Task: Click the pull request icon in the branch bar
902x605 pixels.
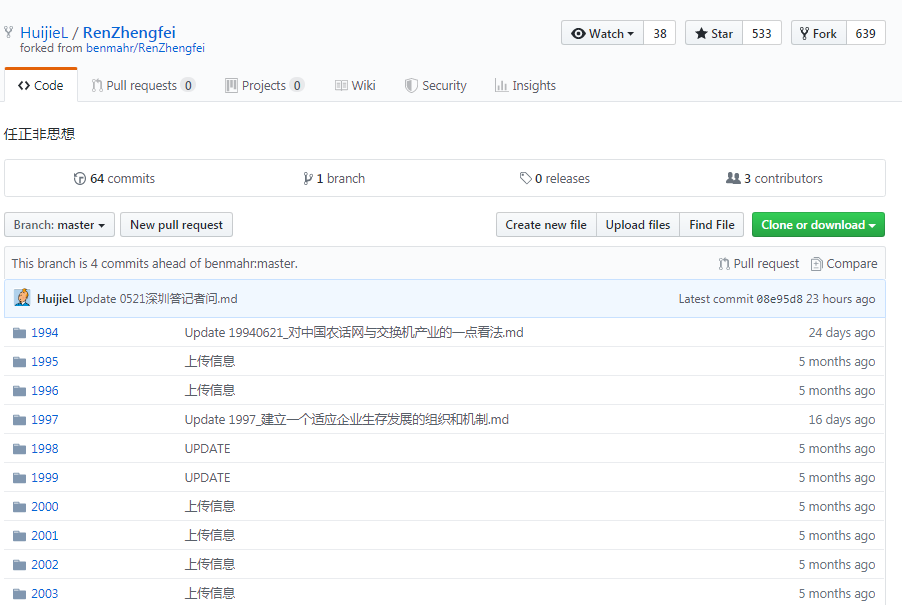Action: (x=724, y=264)
